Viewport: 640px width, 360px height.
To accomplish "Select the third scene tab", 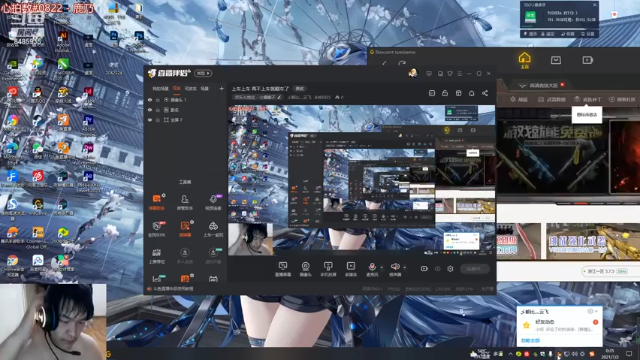I will (x=190, y=89).
